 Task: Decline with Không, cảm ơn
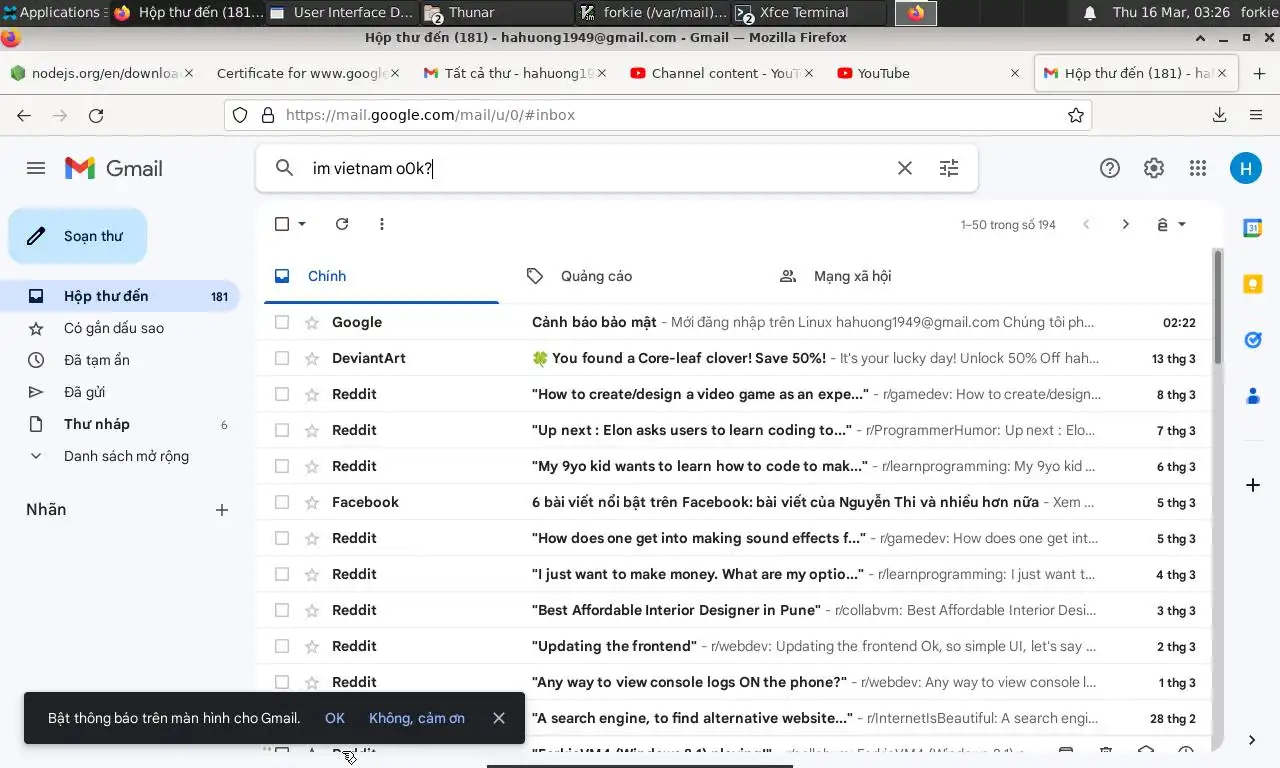[417, 718]
